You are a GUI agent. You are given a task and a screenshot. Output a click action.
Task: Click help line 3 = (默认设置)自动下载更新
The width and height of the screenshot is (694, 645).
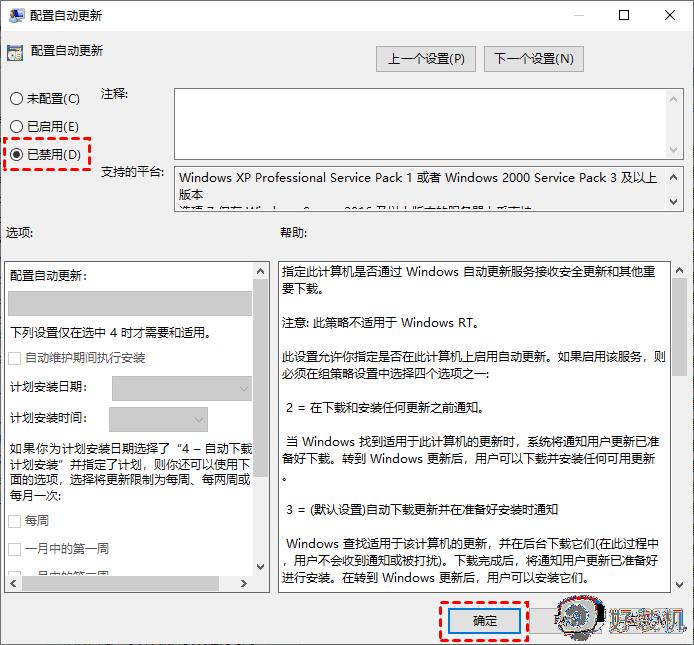pyautogui.click(x=422, y=510)
